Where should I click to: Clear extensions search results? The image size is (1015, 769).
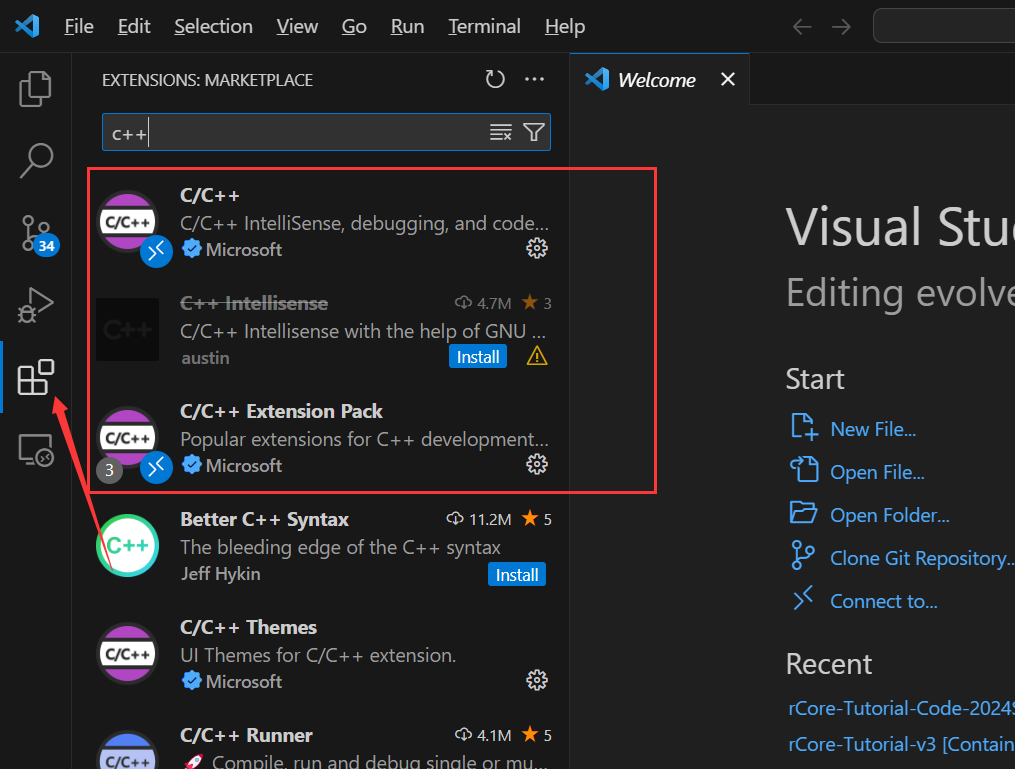coord(500,133)
